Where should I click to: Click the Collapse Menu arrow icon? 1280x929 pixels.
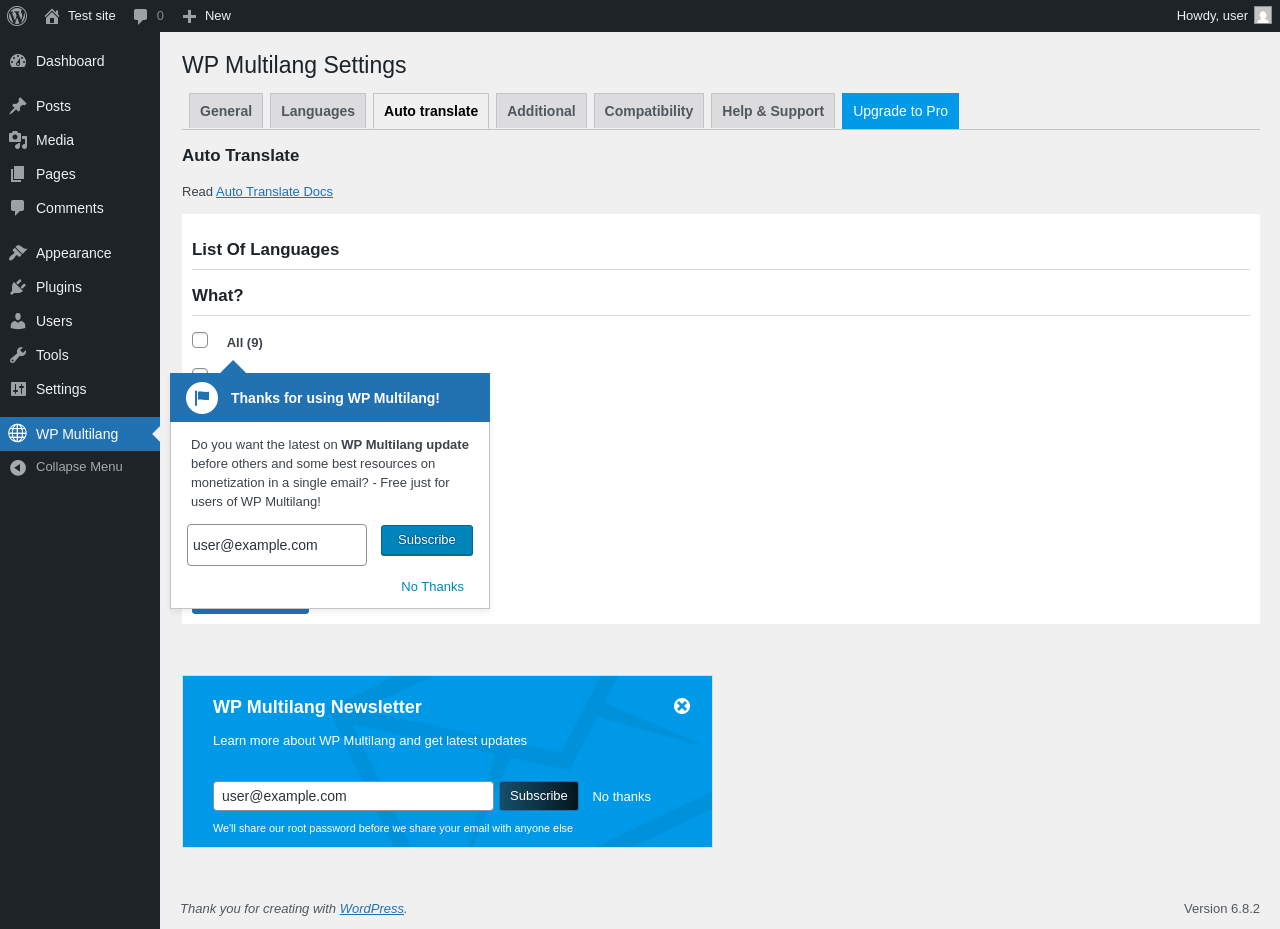coord(18,467)
